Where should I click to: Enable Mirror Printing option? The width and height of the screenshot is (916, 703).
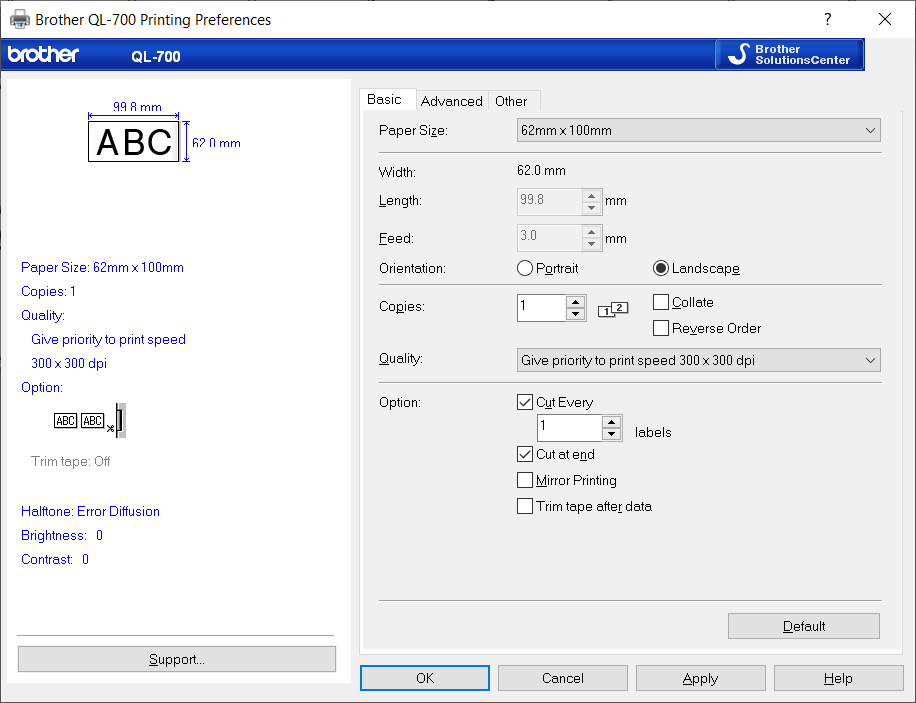525,480
